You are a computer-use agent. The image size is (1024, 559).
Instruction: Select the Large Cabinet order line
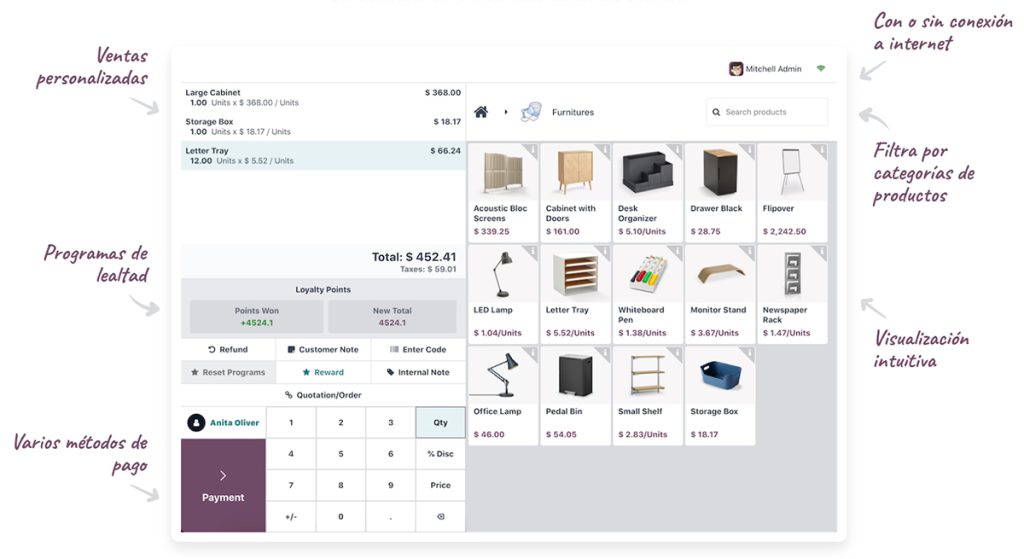tap(323, 97)
